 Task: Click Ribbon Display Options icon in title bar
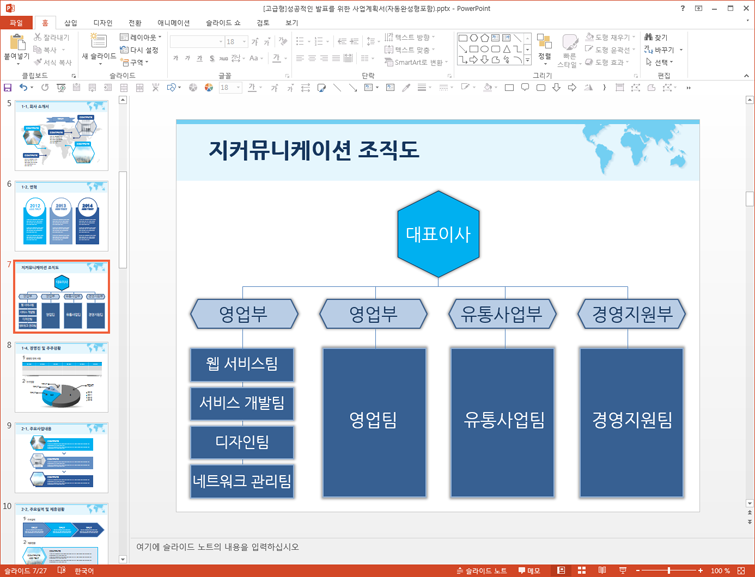(x=699, y=8)
